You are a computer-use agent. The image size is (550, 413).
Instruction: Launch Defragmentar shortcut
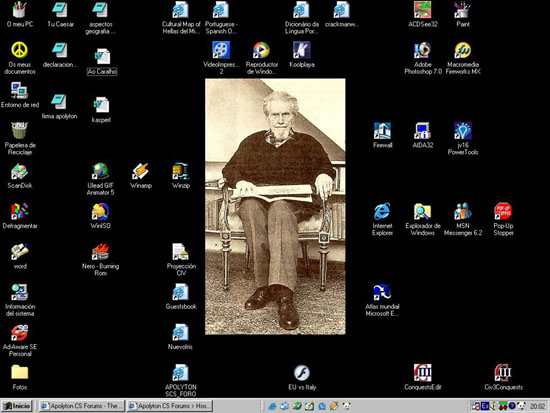(20, 212)
